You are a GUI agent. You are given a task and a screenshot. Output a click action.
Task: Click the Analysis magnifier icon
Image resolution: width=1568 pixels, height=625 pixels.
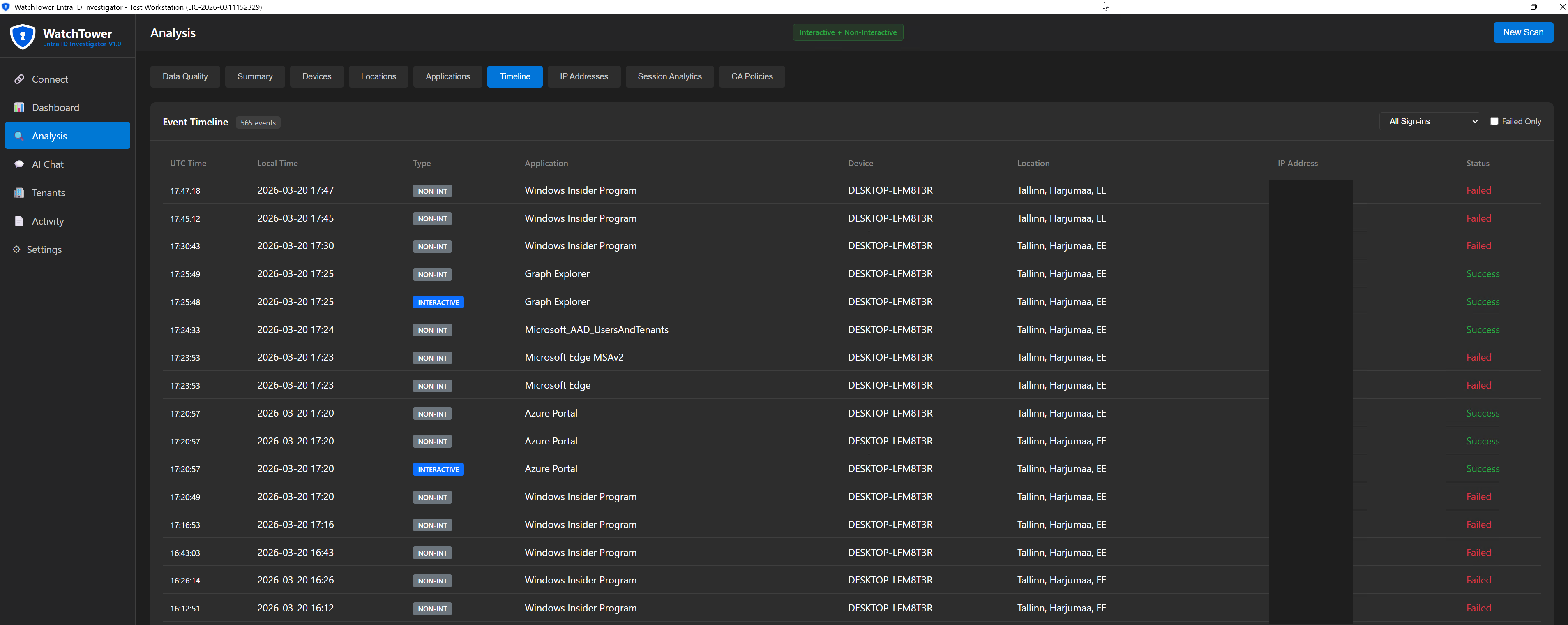coord(19,136)
